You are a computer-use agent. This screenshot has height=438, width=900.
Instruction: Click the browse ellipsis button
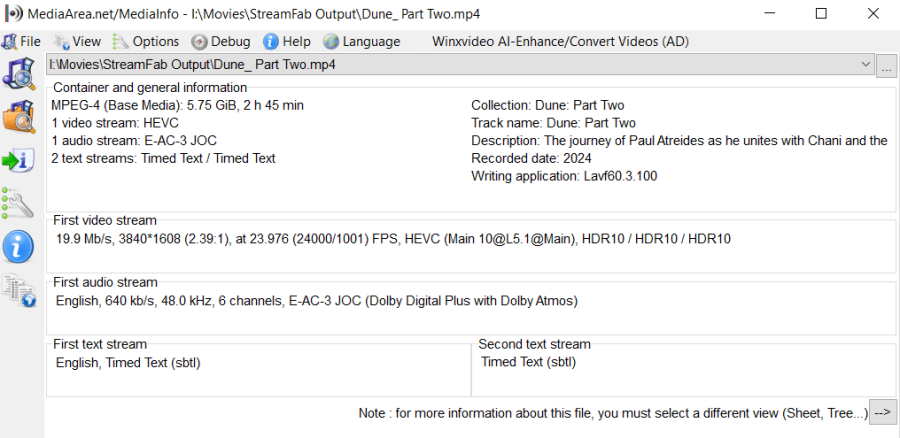tap(886, 65)
